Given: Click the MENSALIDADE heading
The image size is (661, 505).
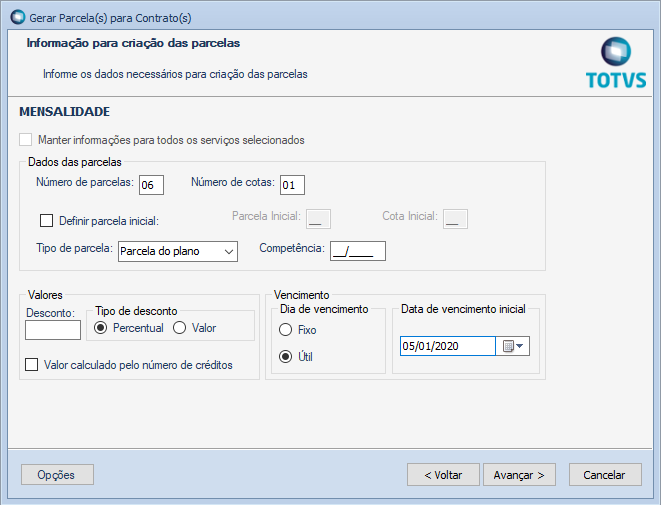Looking at the screenshot, I should coord(64,112).
